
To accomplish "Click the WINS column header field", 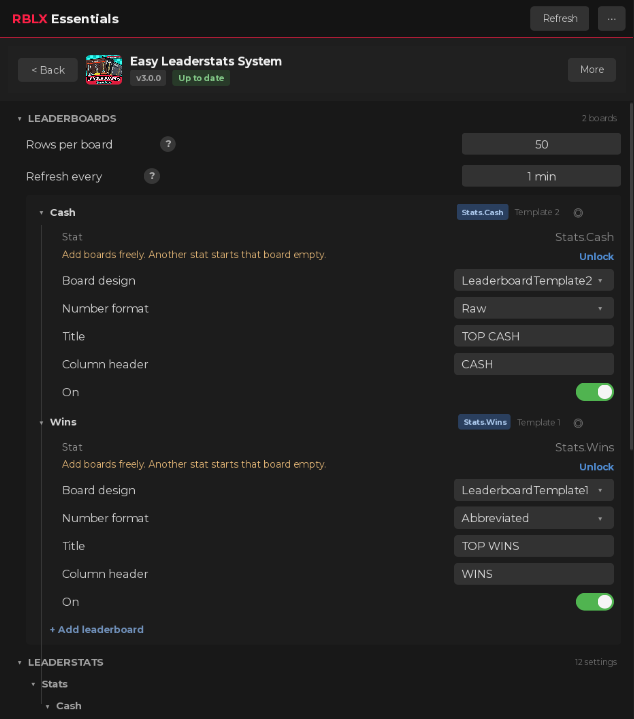I will pos(534,574).
